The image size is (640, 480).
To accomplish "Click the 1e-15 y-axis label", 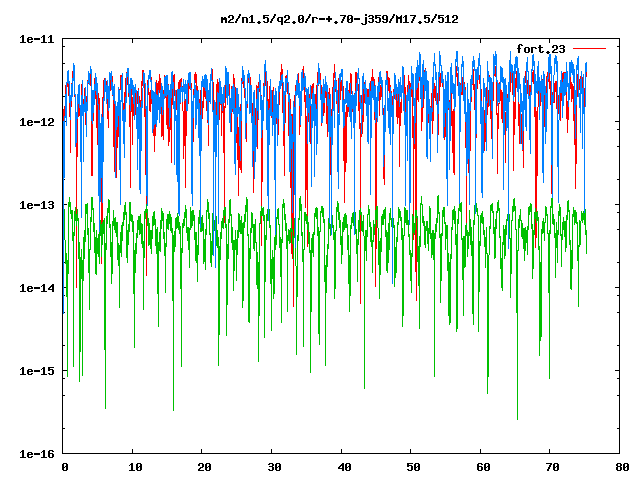I will (37, 371).
